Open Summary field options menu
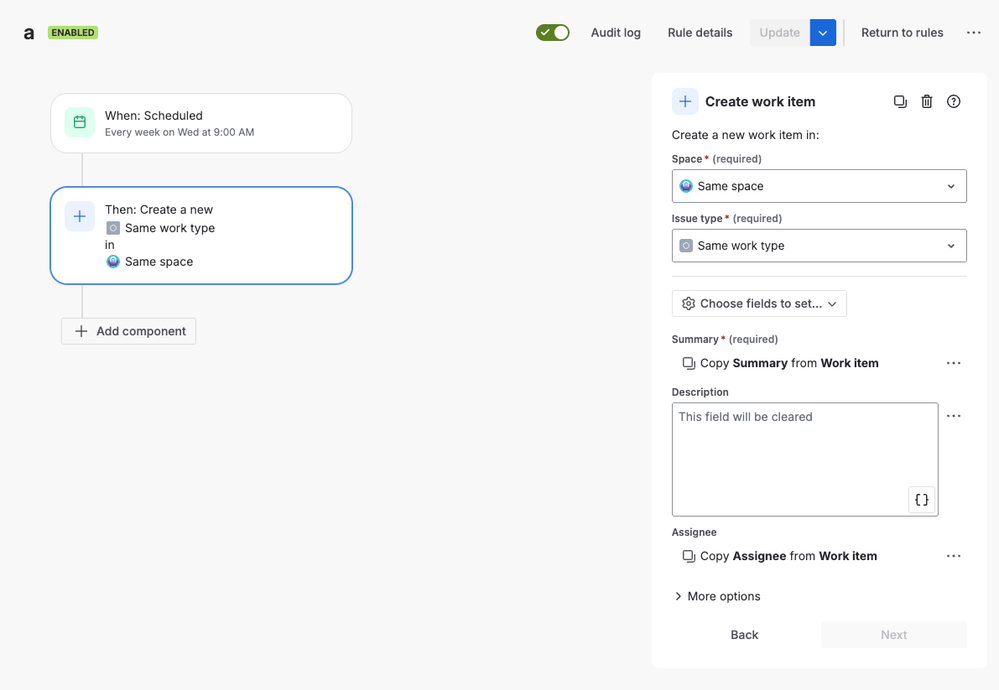Image resolution: width=999 pixels, height=690 pixels. pyautogui.click(x=953, y=363)
